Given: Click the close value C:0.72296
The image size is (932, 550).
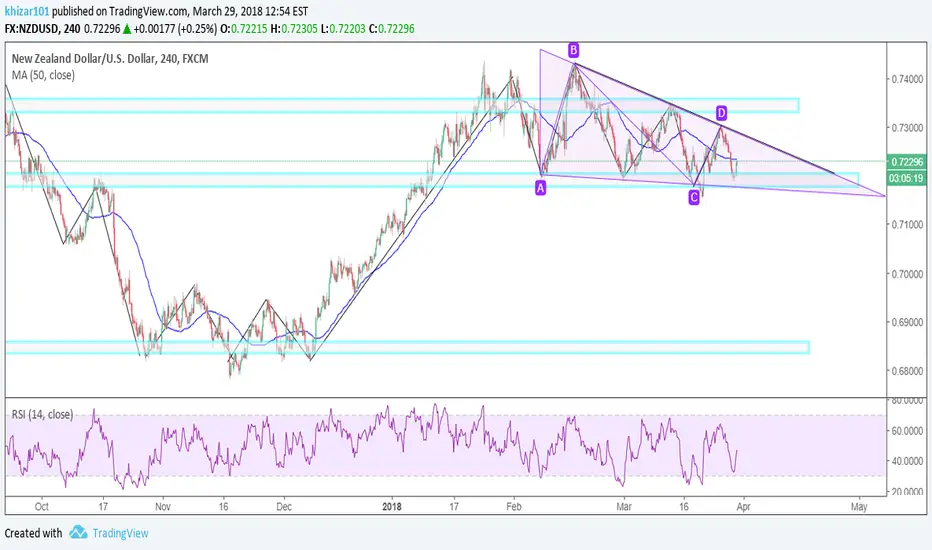Looking at the screenshot, I should 392,29.
